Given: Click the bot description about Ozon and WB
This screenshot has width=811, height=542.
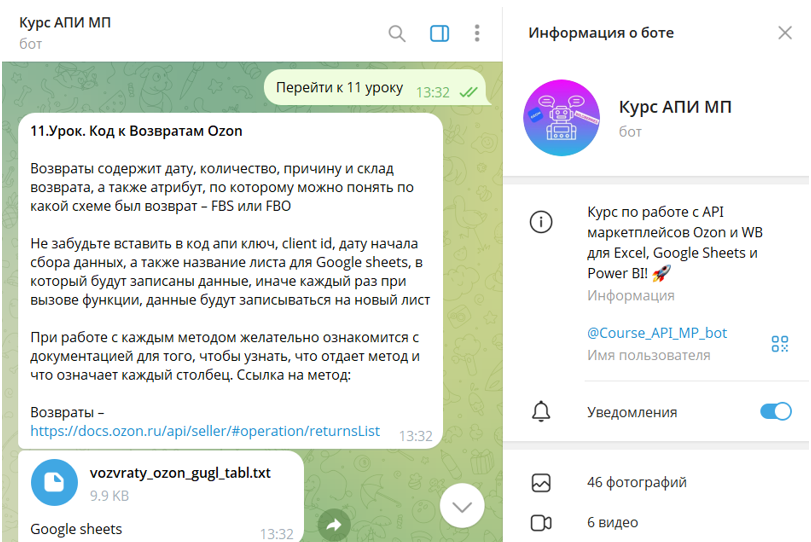Looking at the screenshot, I should point(674,243).
